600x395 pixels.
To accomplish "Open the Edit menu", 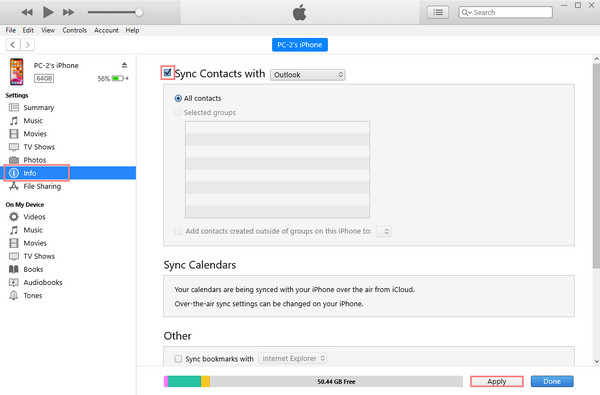I will (28, 30).
